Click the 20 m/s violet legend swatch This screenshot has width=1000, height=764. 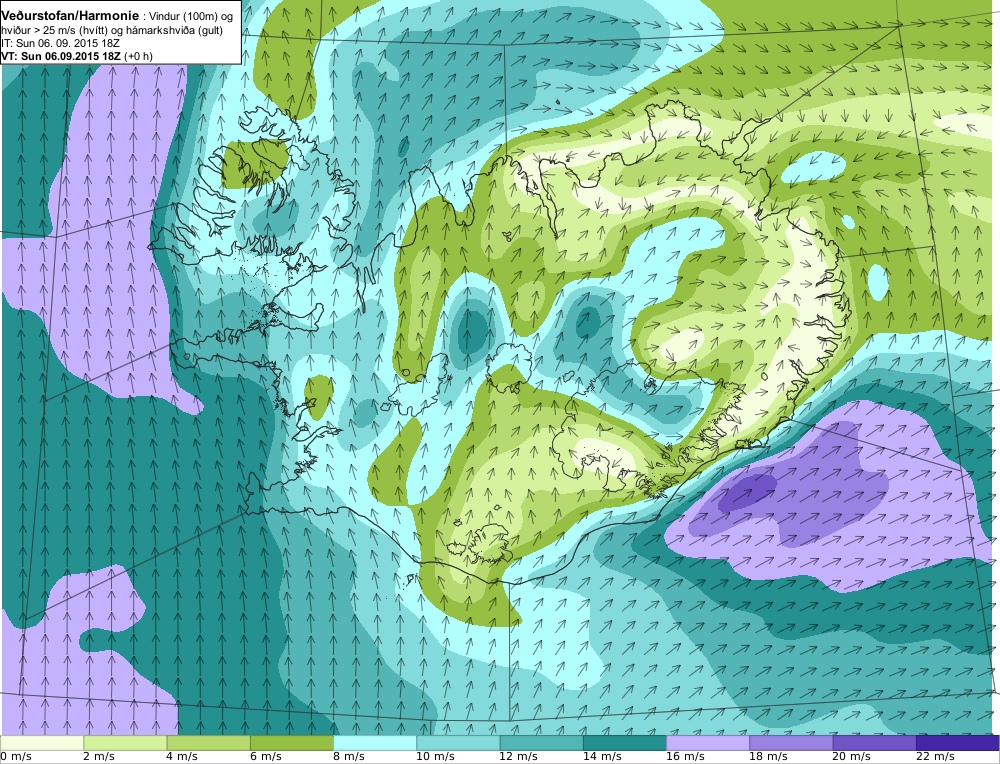(874, 743)
